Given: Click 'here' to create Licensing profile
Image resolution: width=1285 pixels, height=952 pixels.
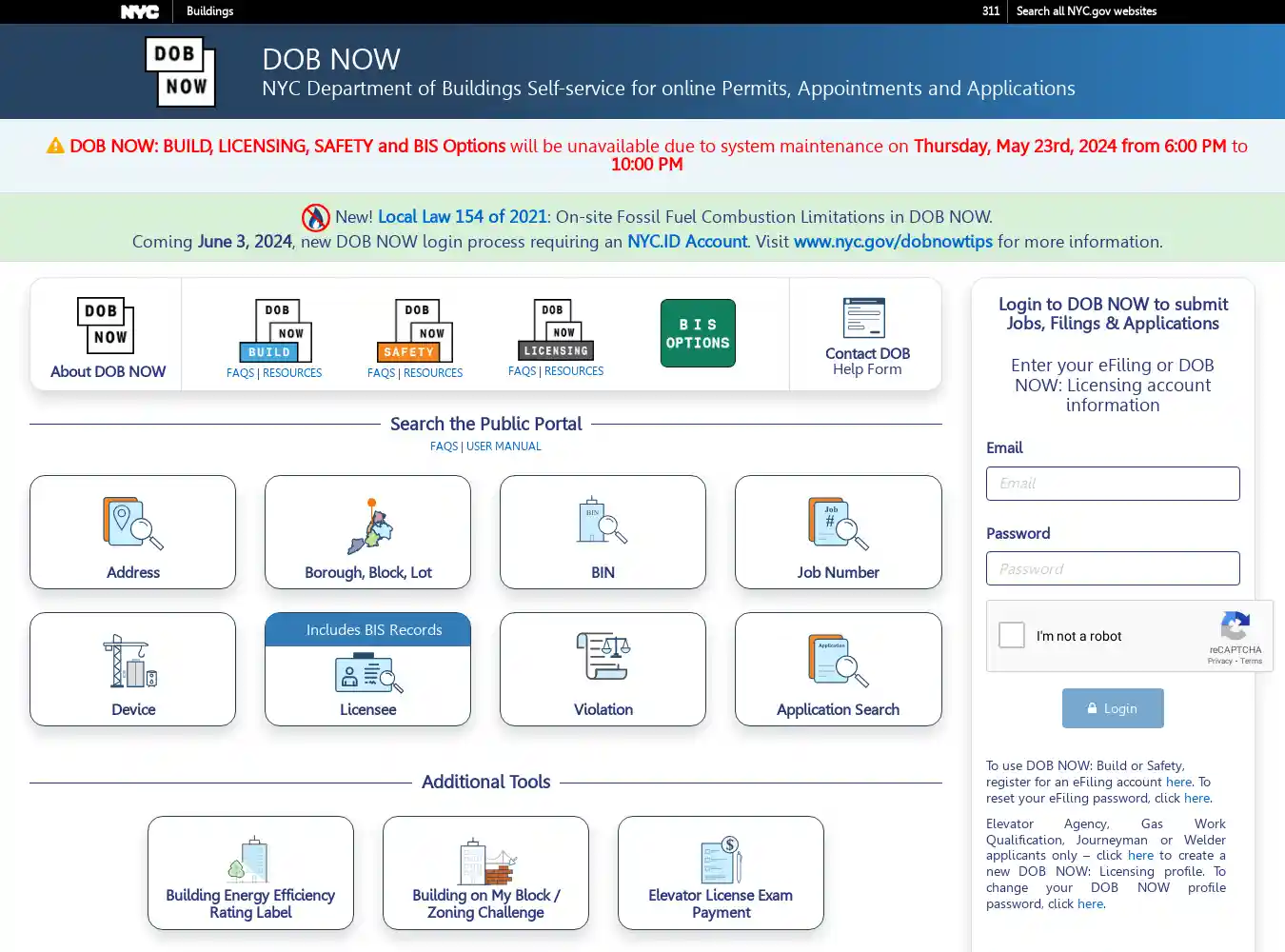Looking at the screenshot, I should [1140, 855].
